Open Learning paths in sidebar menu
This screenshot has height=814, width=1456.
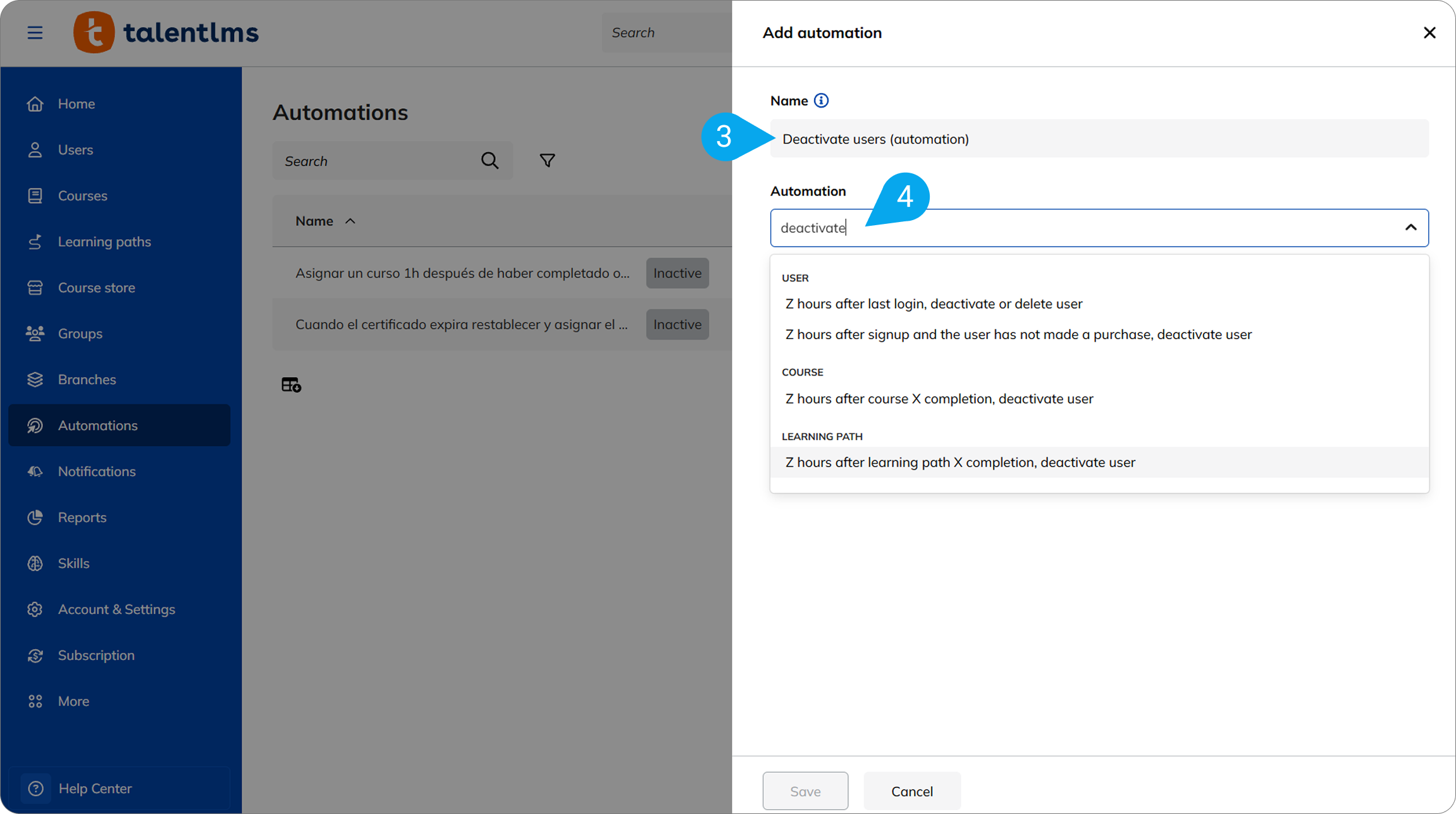point(120,242)
